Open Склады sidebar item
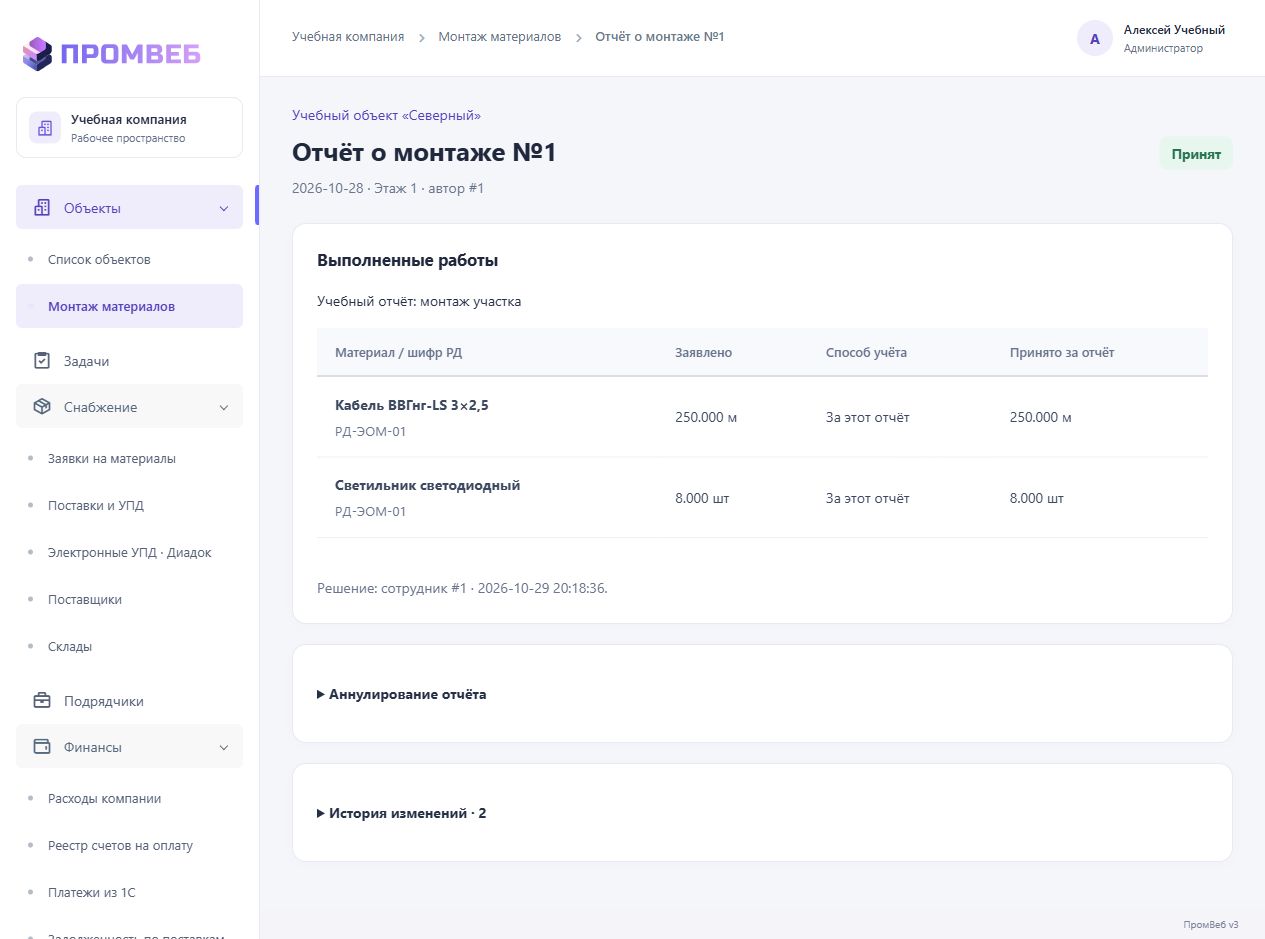This screenshot has width=1265, height=939. pos(70,646)
